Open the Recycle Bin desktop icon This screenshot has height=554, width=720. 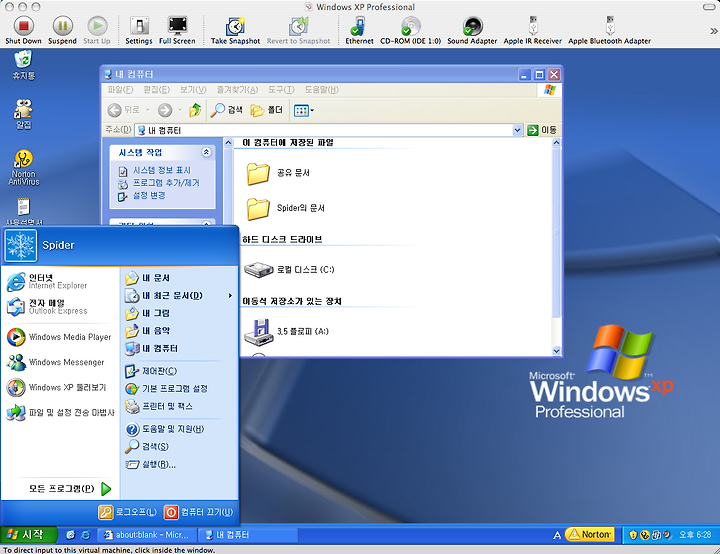click(23, 65)
